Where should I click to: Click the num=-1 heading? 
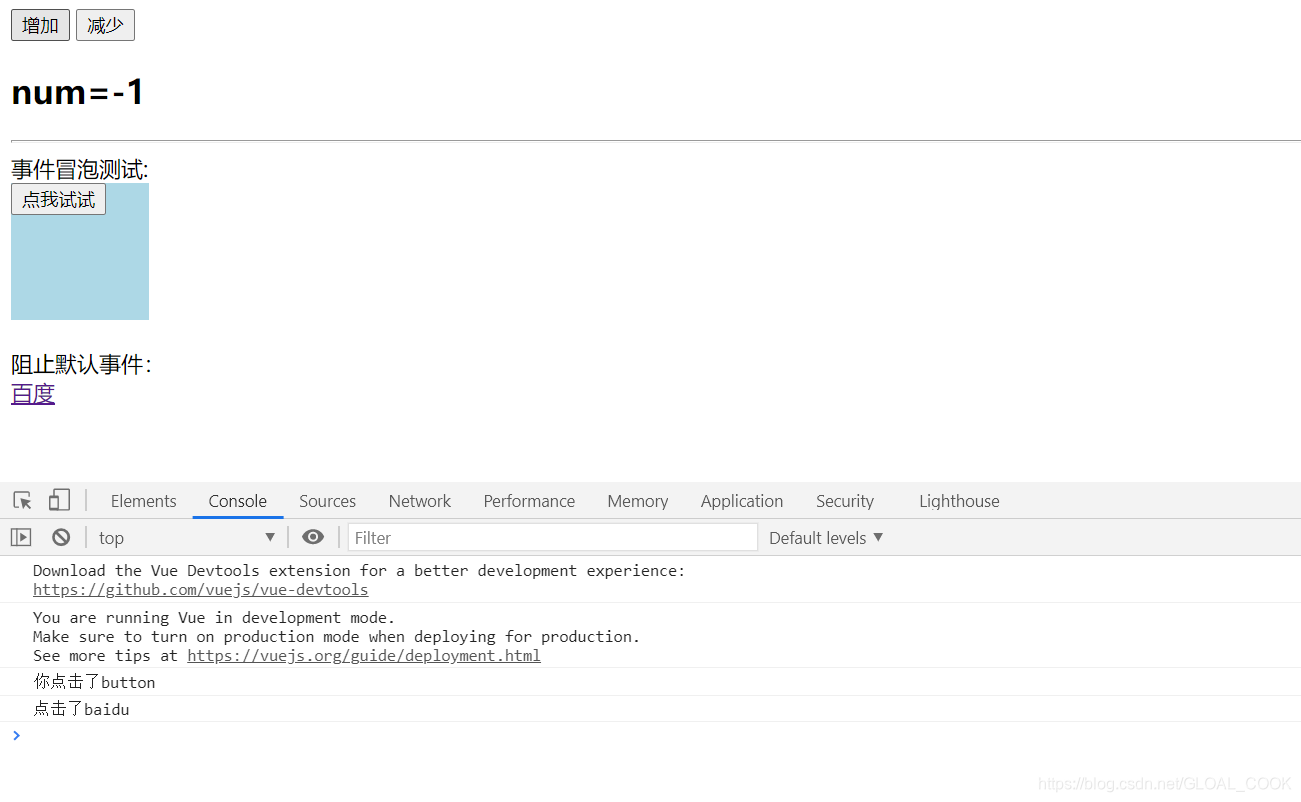point(78,92)
